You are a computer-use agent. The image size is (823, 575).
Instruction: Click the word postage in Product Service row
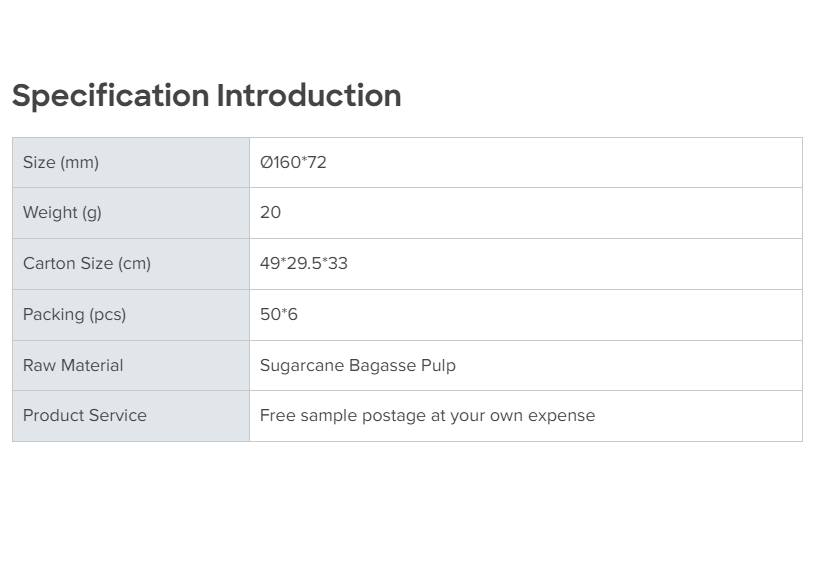pyautogui.click(x=396, y=416)
